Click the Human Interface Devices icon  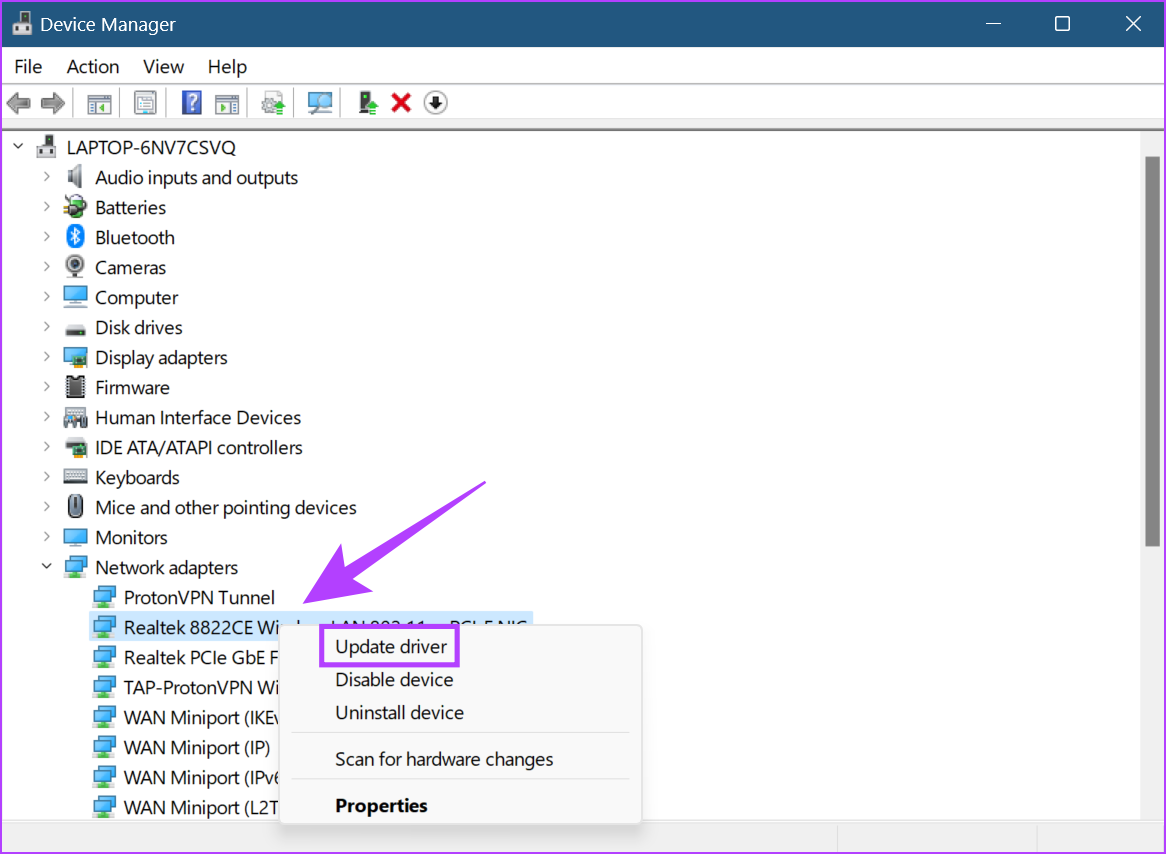pos(75,417)
